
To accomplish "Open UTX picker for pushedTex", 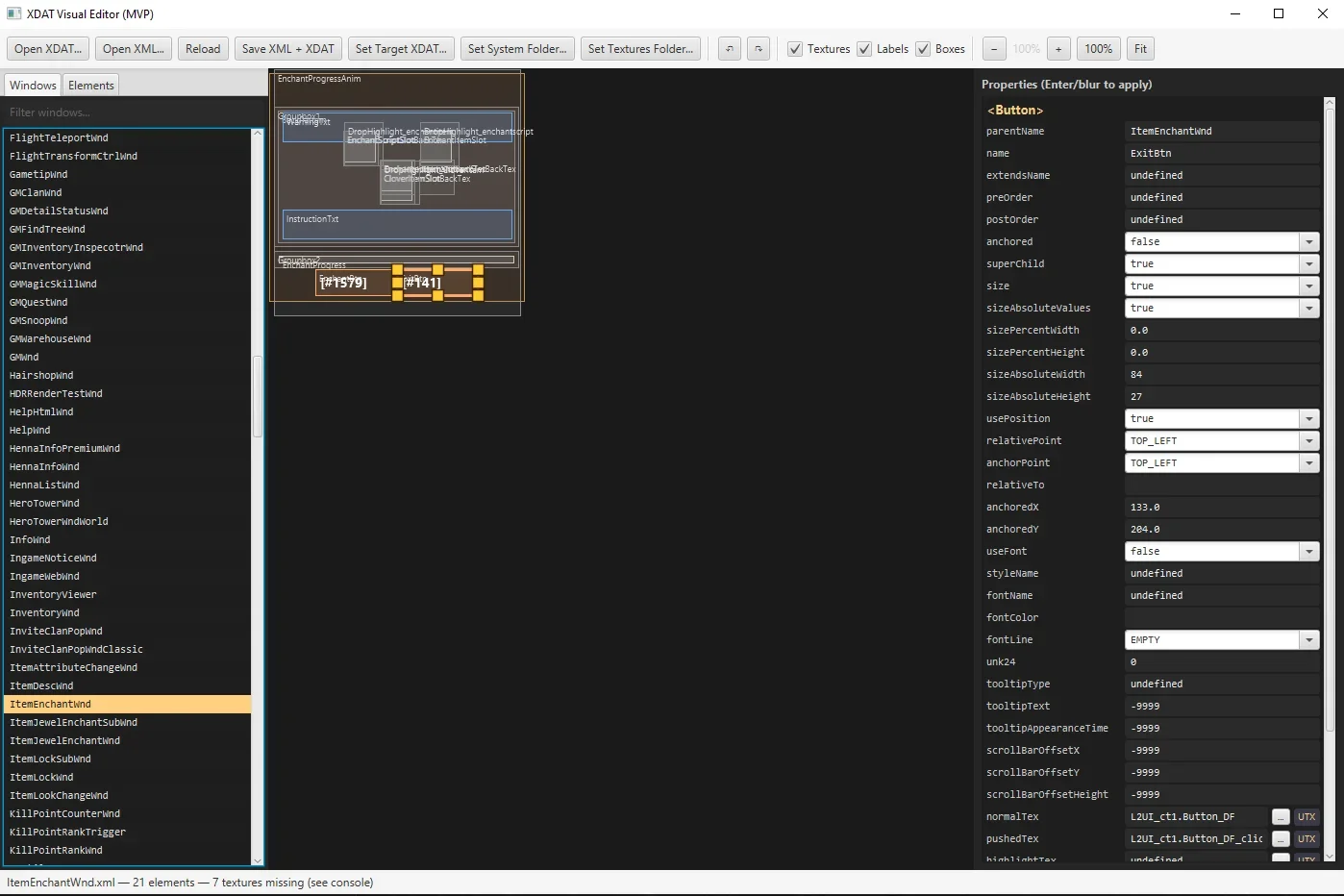I will tap(1307, 839).
